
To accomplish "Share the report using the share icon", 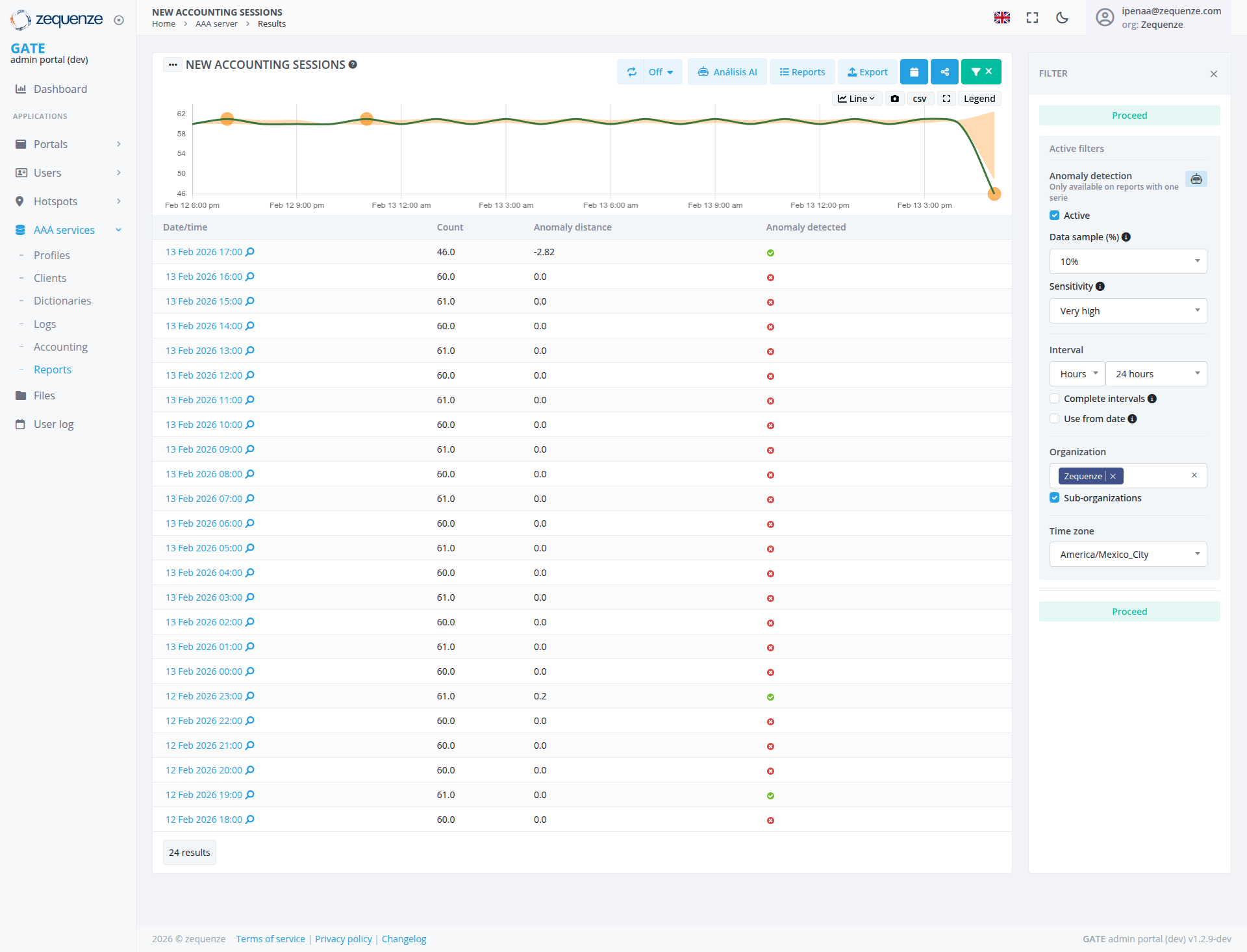I will click(x=944, y=71).
